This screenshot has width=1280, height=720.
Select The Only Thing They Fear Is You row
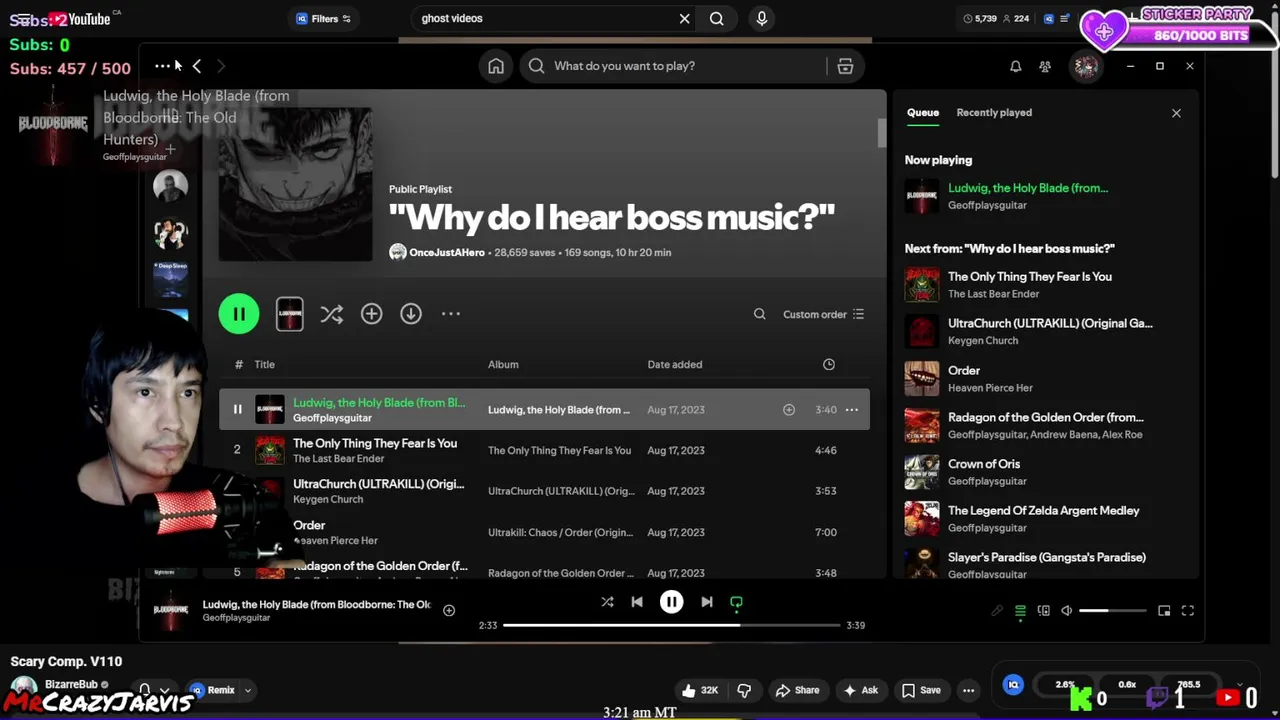(544, 450)
